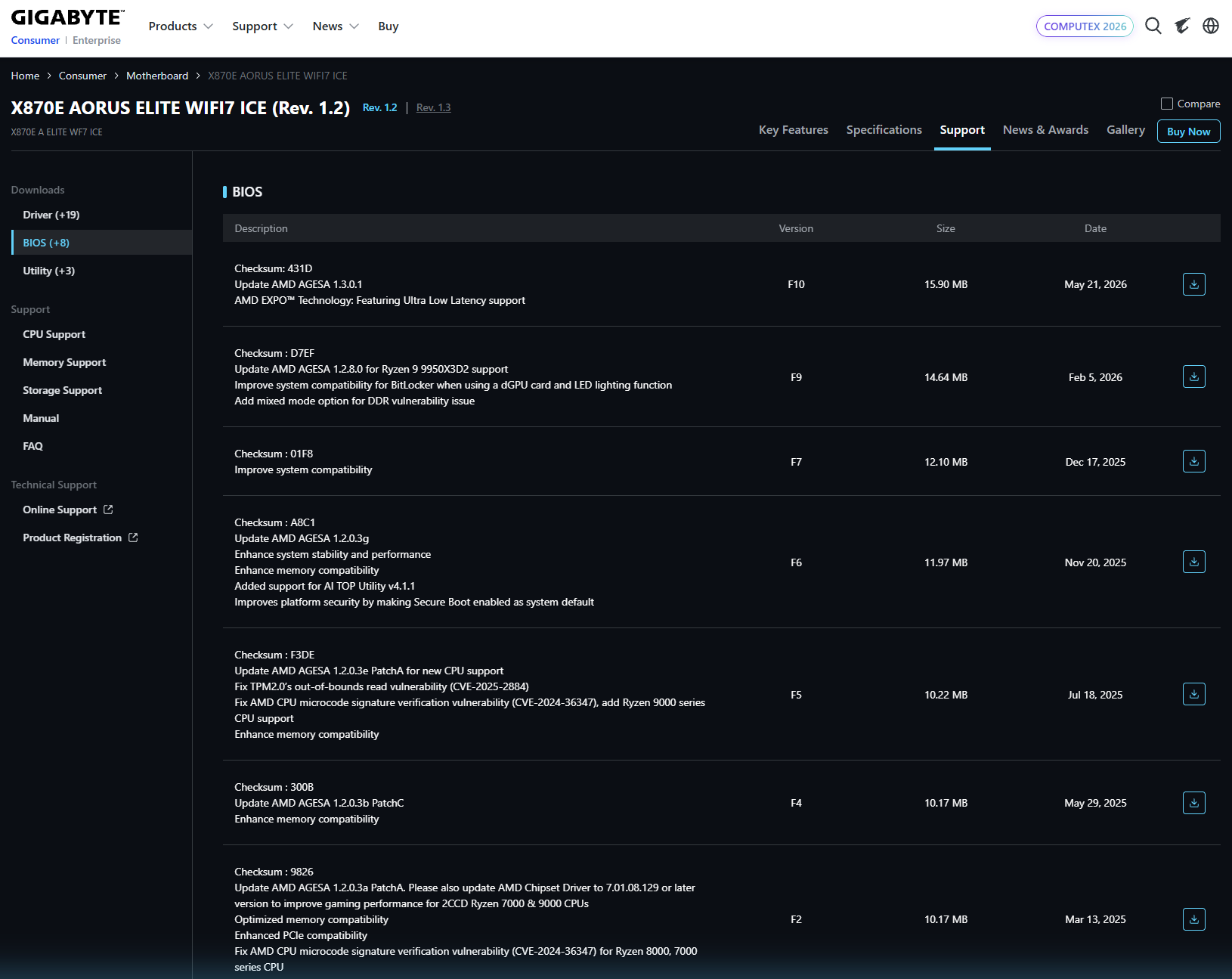Click the May 21, 2026 date

point(1095,284)
